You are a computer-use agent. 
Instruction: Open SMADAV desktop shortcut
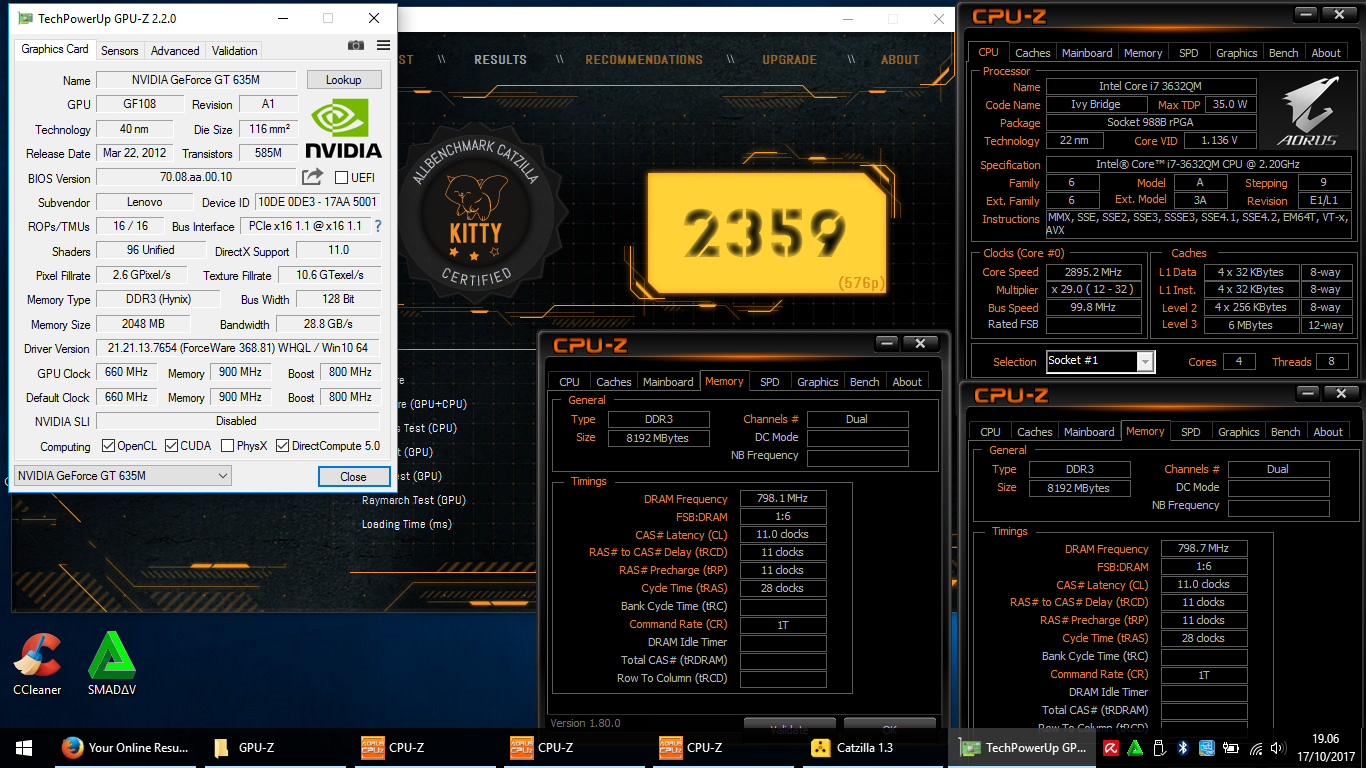point(112,664)
